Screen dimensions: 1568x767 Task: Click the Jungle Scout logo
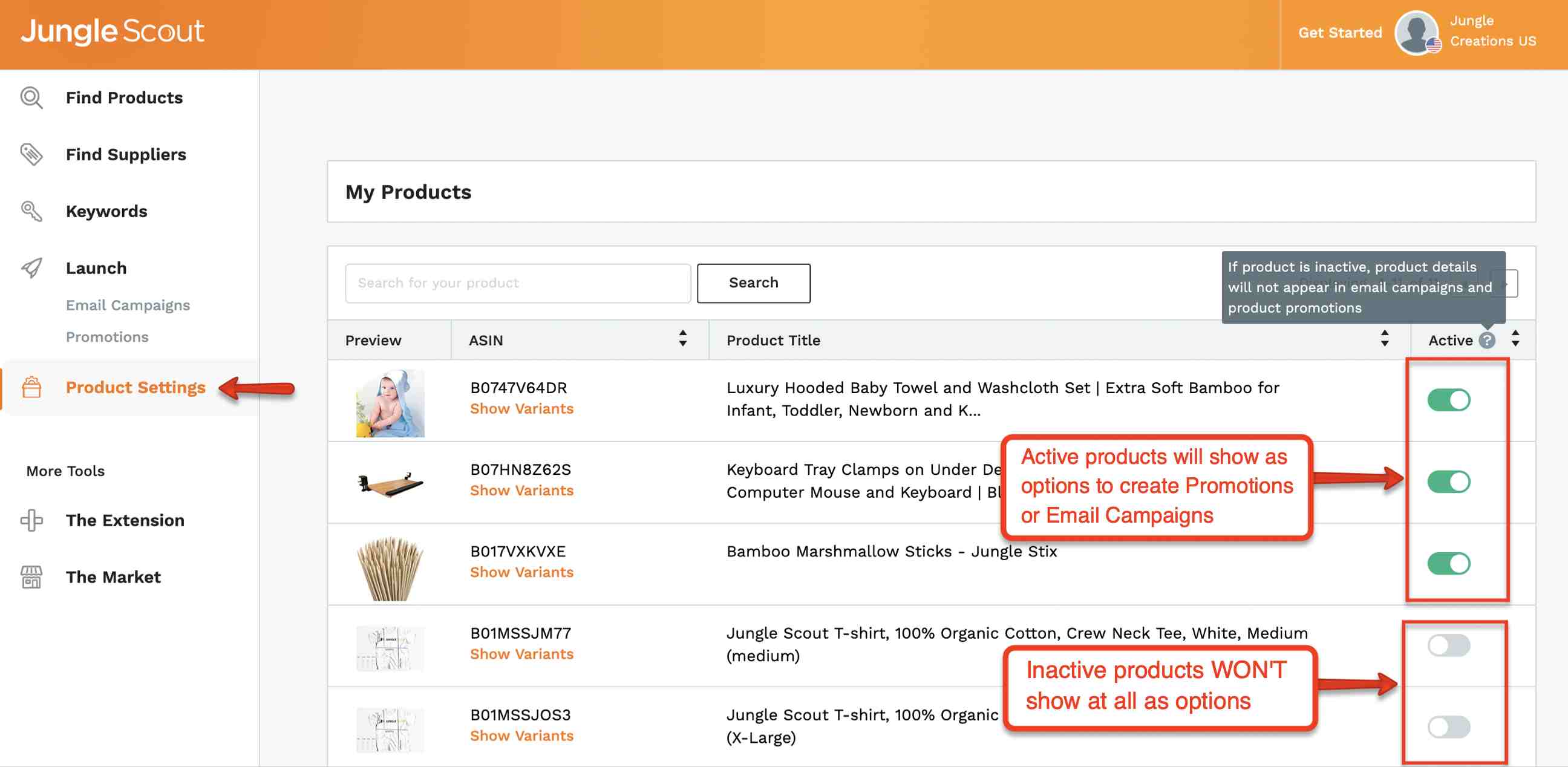pos(113,31)
